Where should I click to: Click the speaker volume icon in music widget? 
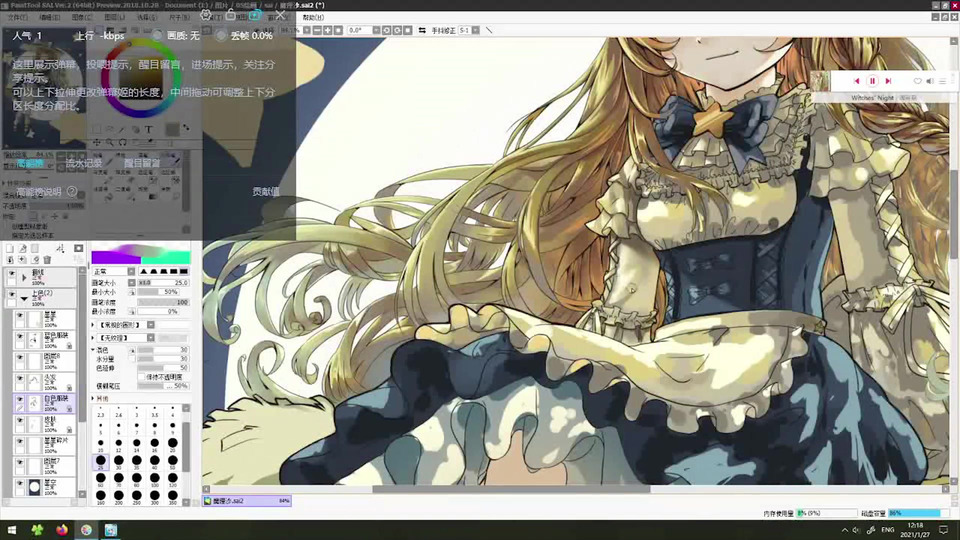tap(930, 81)
